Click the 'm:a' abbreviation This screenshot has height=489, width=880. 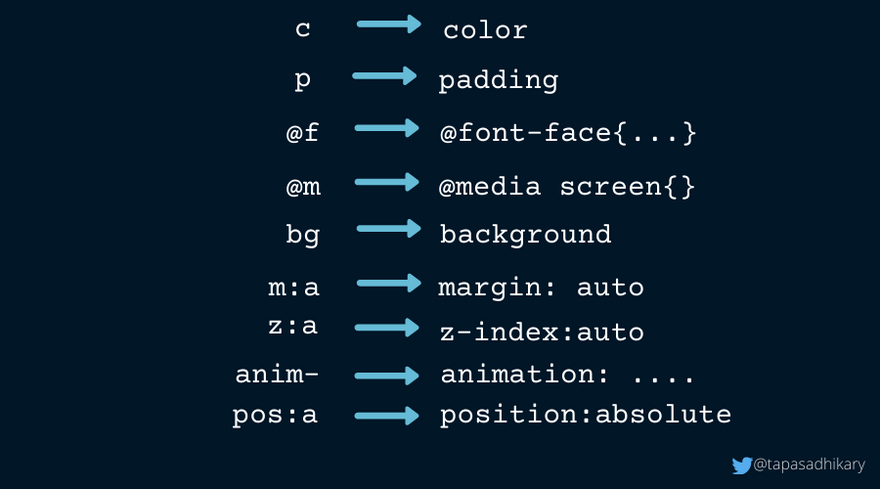tap(294, 288)
